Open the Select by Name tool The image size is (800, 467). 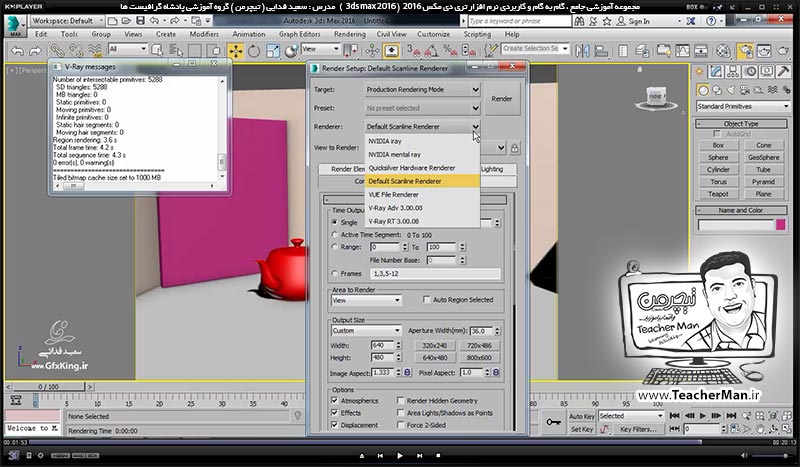point(176,51)
